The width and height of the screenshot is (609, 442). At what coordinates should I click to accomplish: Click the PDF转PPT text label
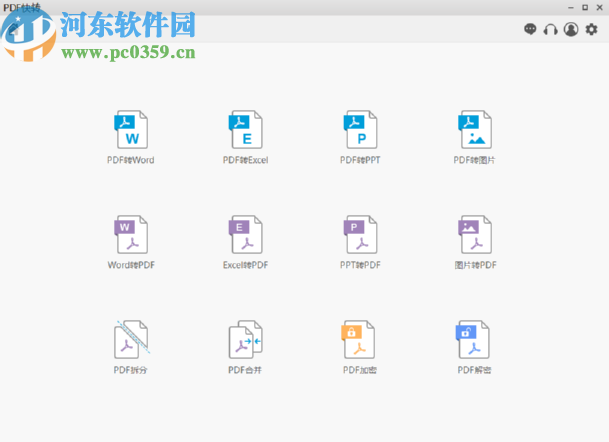click(360, 160)
